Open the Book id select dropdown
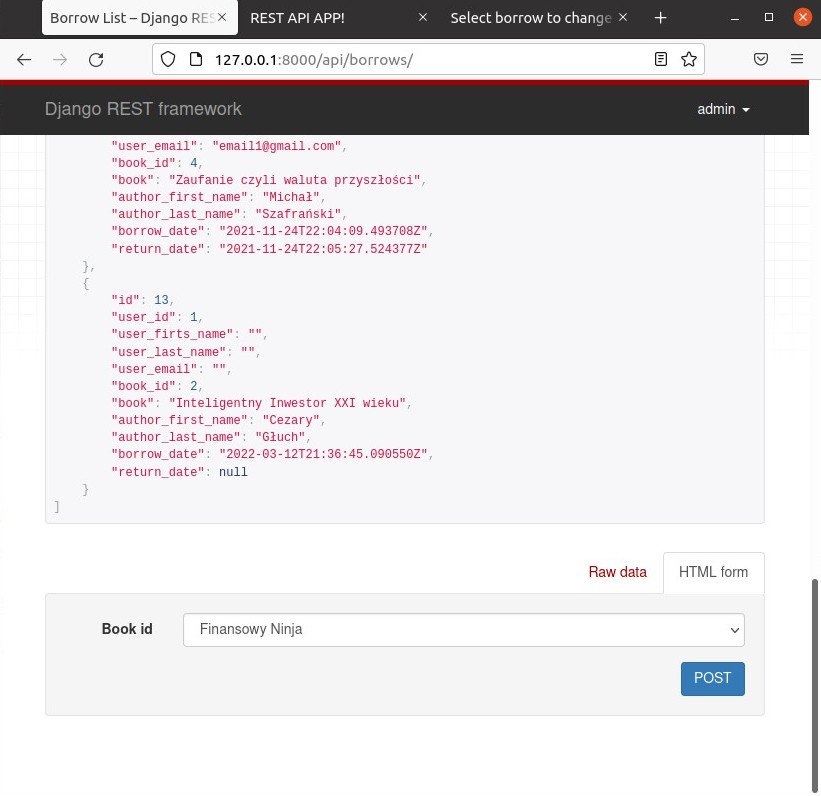 [x=464, y=630]
